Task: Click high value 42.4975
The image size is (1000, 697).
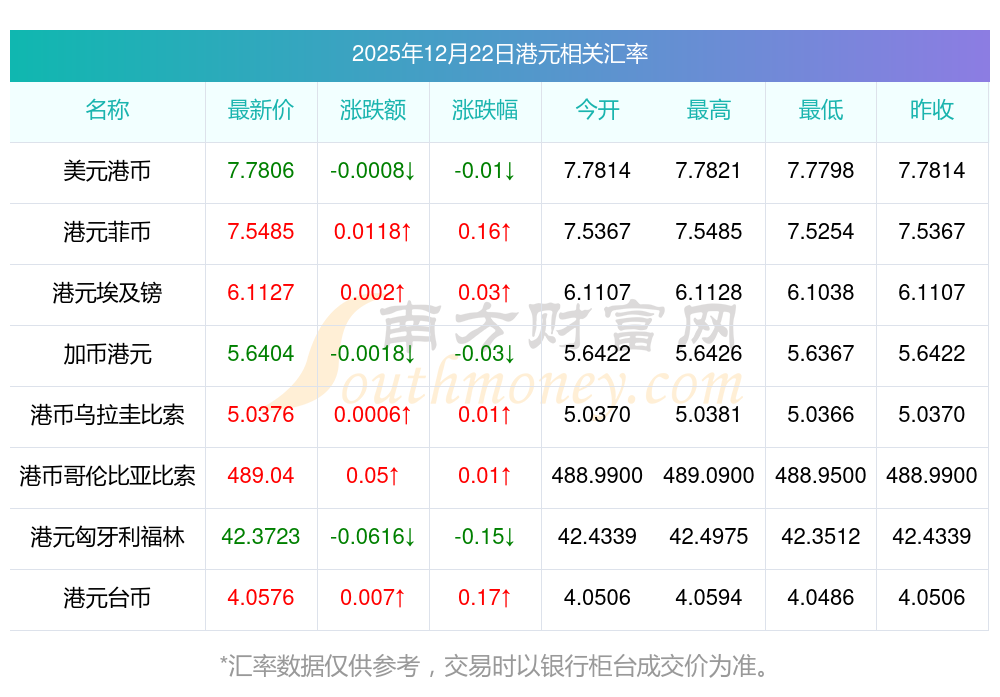Action: point(709,536)
